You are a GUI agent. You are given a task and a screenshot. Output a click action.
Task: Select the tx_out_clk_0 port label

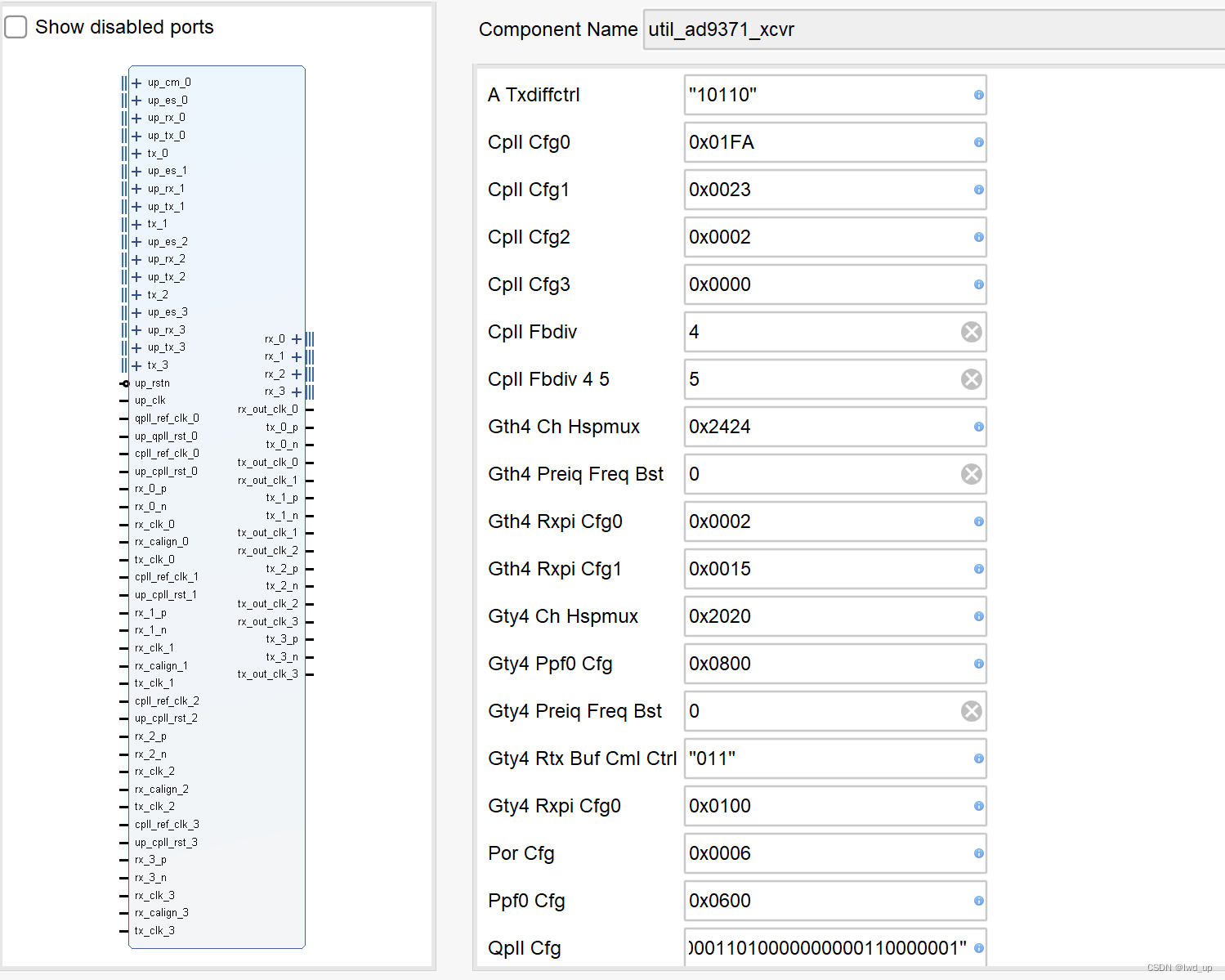point(268,463)
